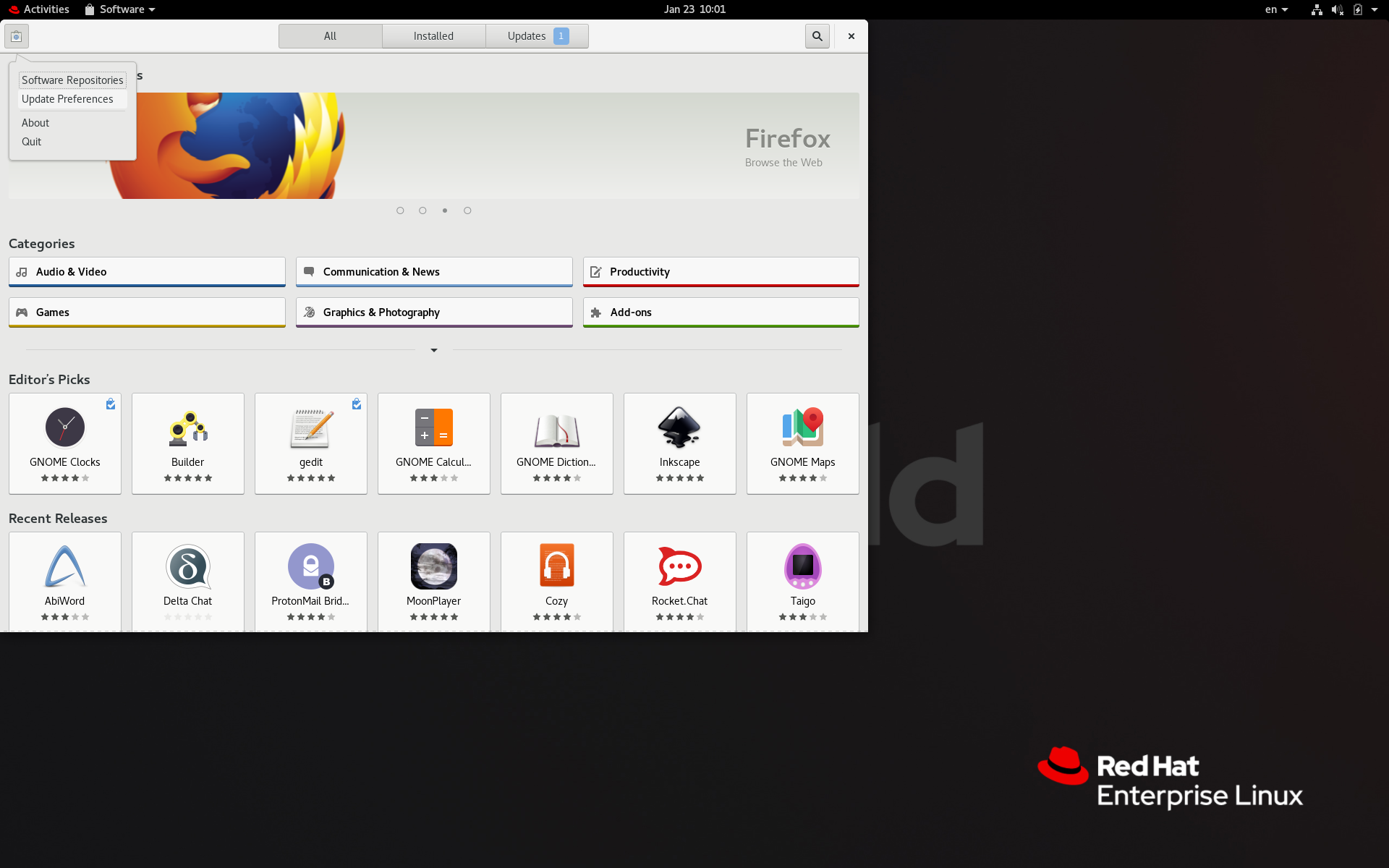Open the battery icon in top bar

click(x=1358, y=9)
